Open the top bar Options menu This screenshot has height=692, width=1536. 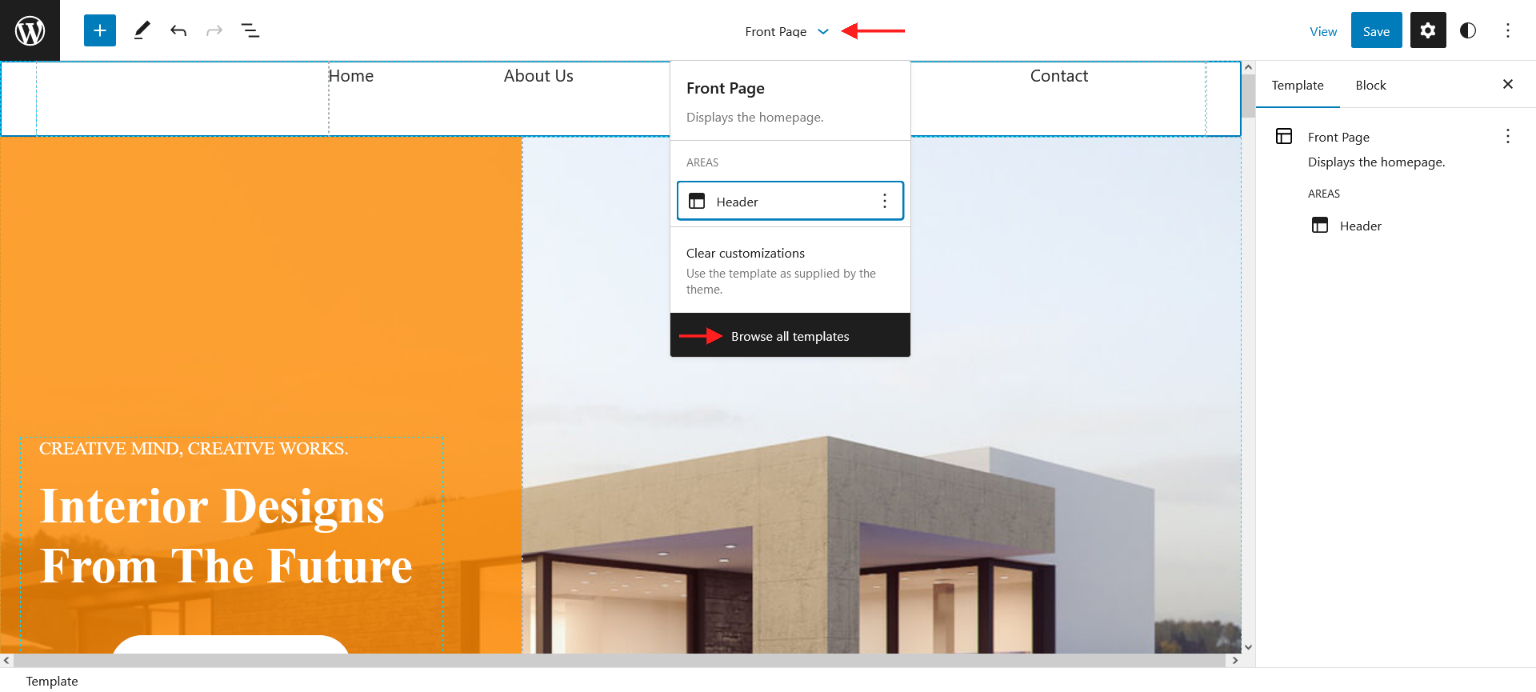[x=1508, y=31]
